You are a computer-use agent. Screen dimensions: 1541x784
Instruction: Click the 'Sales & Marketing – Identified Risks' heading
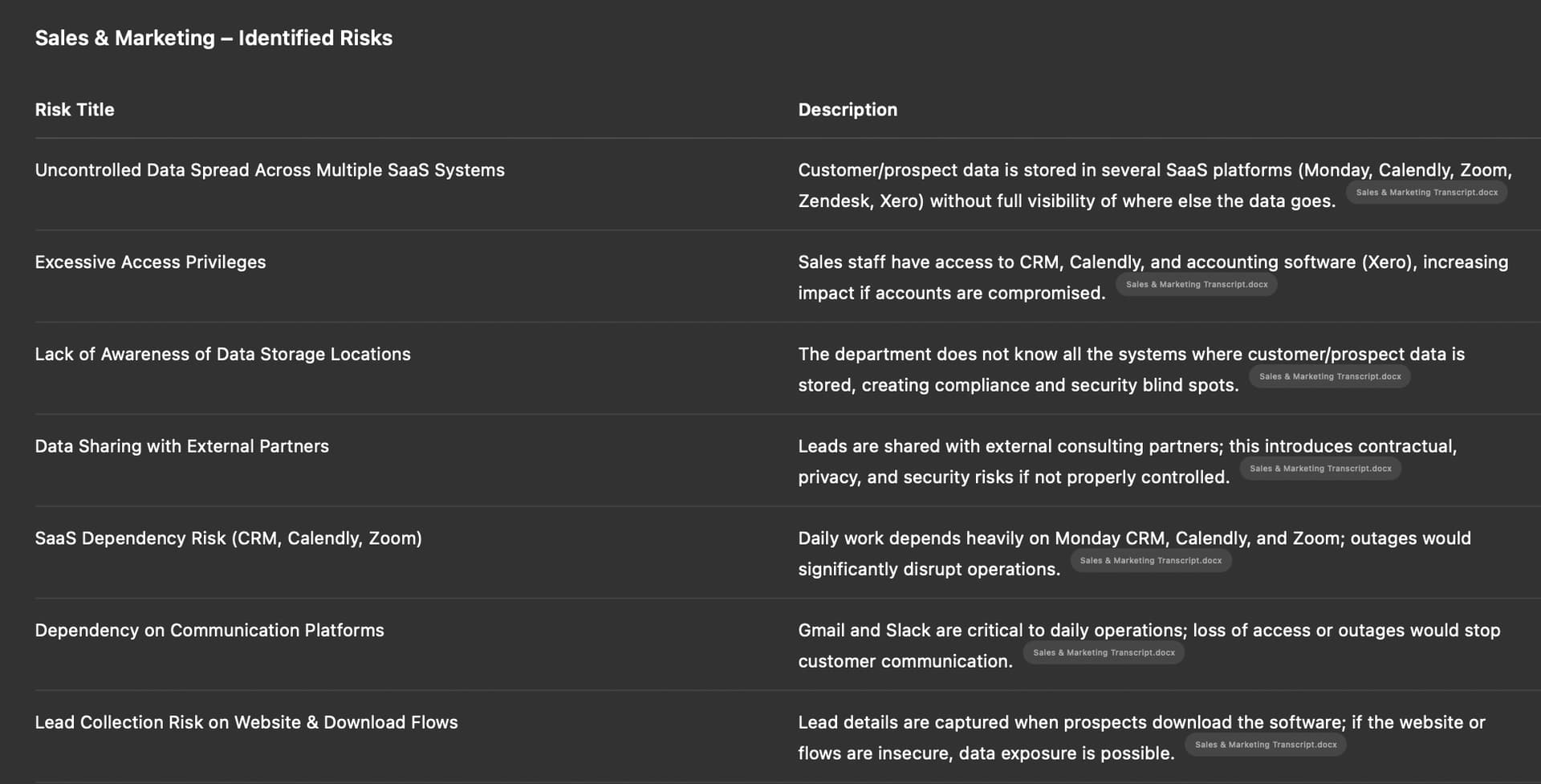213,39
